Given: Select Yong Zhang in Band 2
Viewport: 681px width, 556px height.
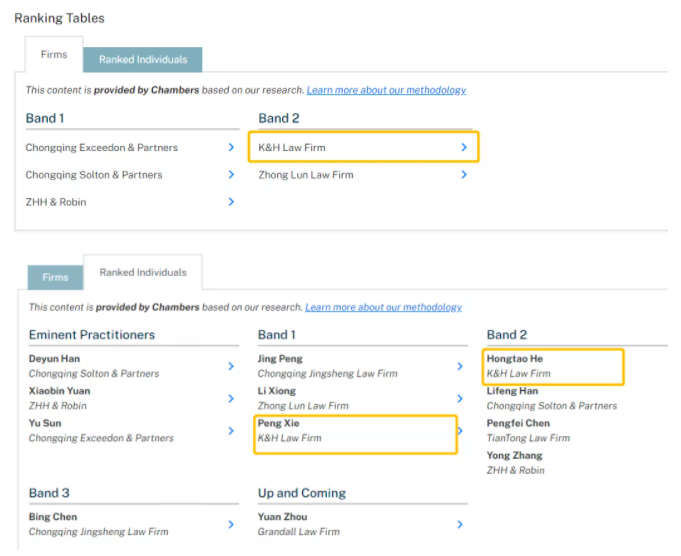Looking at the screenshot, I should tap(514, 455).
